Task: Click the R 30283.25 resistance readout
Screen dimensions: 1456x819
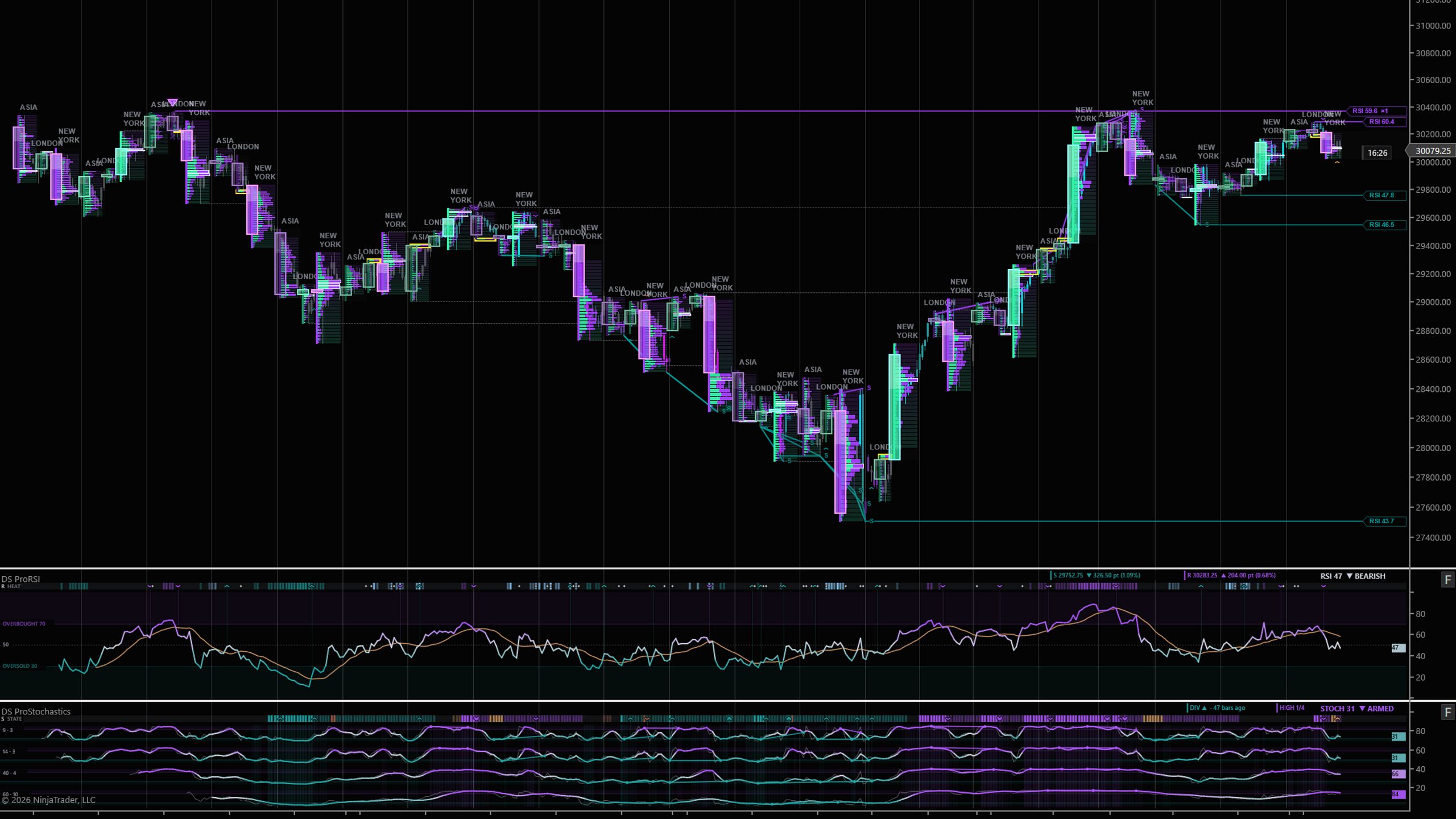Action: point(1230,575)
